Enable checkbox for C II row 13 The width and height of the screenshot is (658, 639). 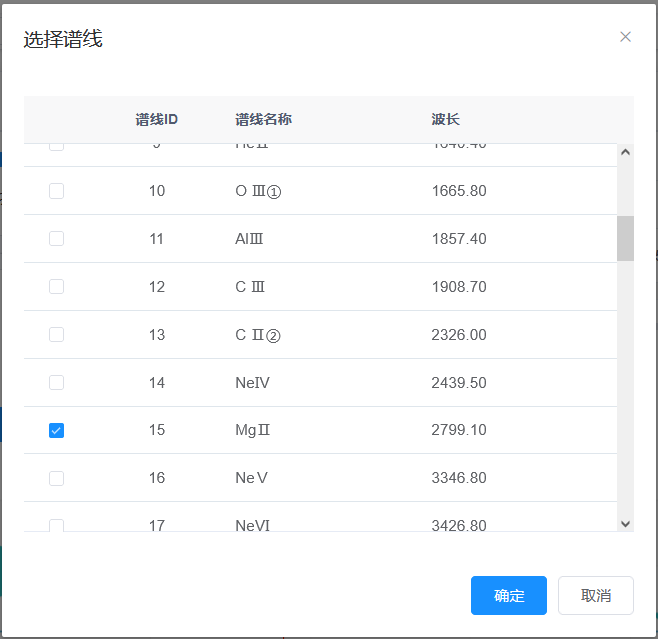(x=56, y=335)
